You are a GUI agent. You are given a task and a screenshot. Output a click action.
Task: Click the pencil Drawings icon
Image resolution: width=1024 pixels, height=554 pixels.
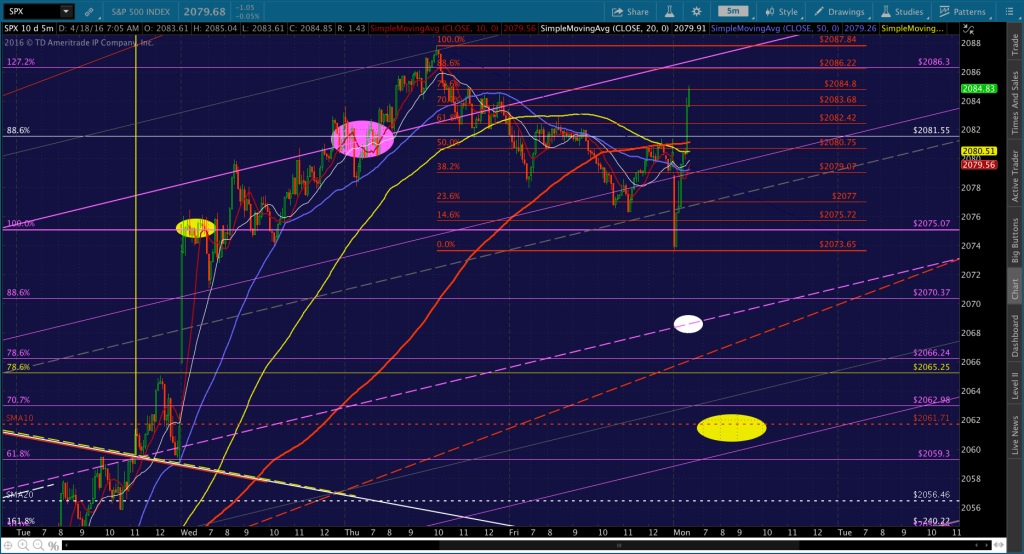click(x=819, y=12)
